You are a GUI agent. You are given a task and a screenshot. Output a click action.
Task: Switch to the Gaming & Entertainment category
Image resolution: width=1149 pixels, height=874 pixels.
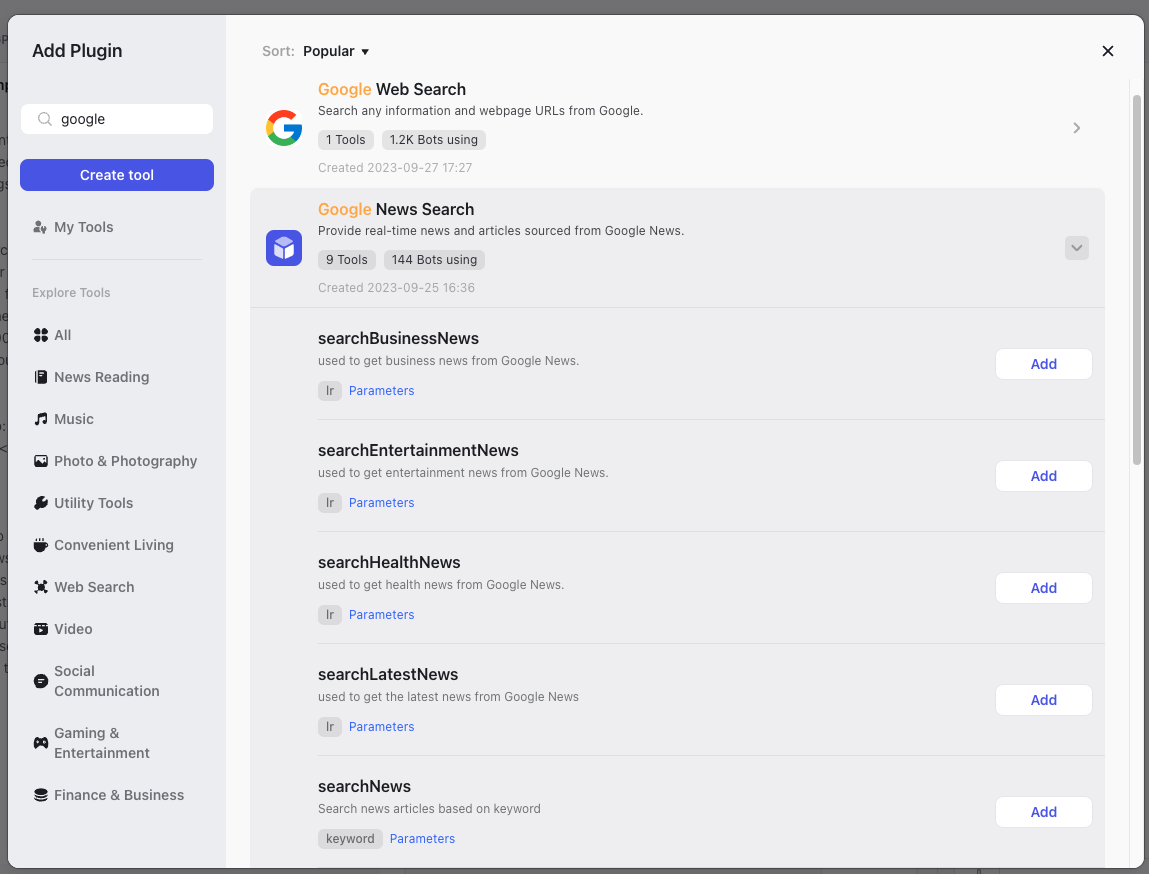(x=40, y=742)
